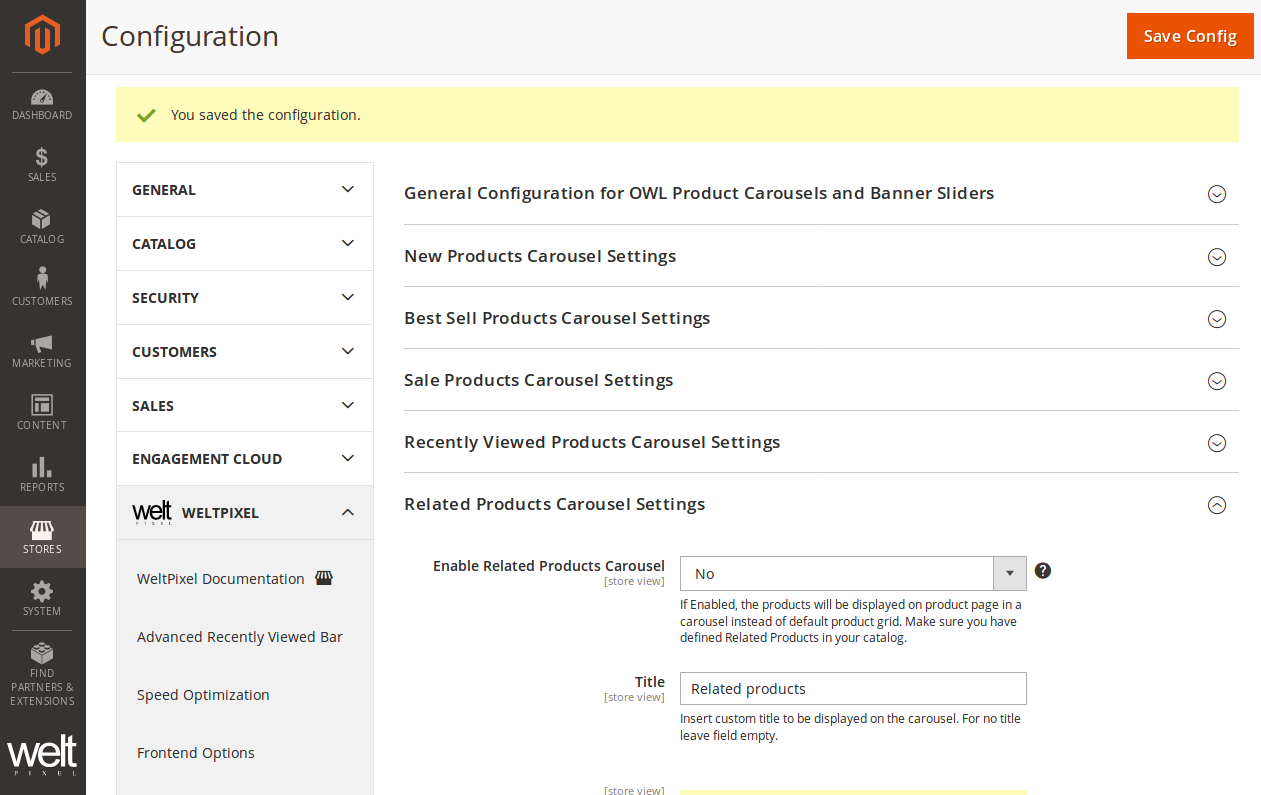Collapse Related Products Carousel Settings
Viewport: 1261px width, 795px height.
pos(821,504)
